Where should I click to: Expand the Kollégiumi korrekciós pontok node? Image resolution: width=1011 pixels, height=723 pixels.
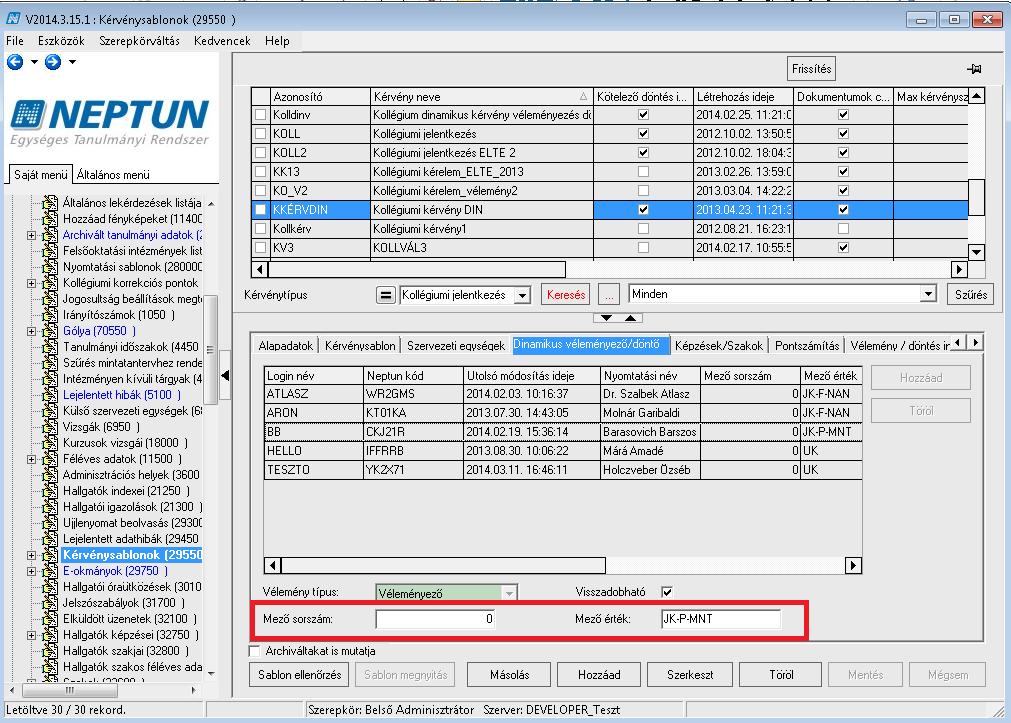31,283
